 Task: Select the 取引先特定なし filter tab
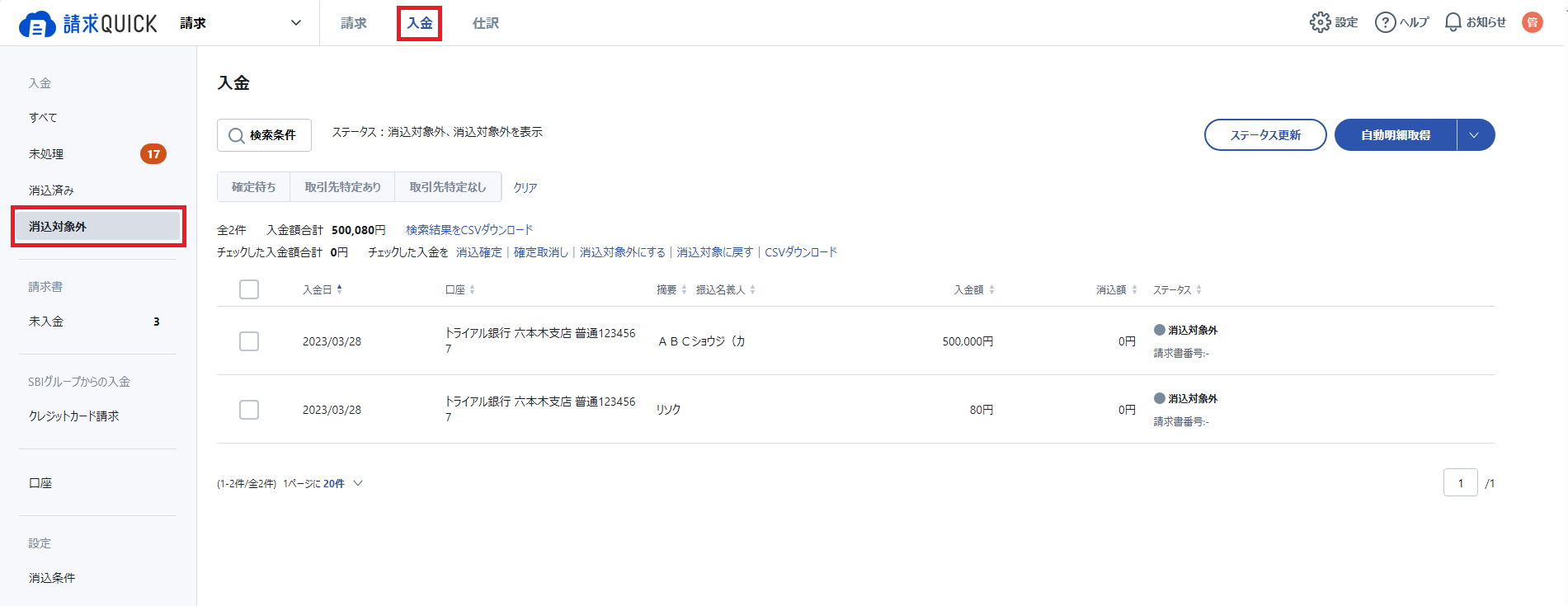448,187
